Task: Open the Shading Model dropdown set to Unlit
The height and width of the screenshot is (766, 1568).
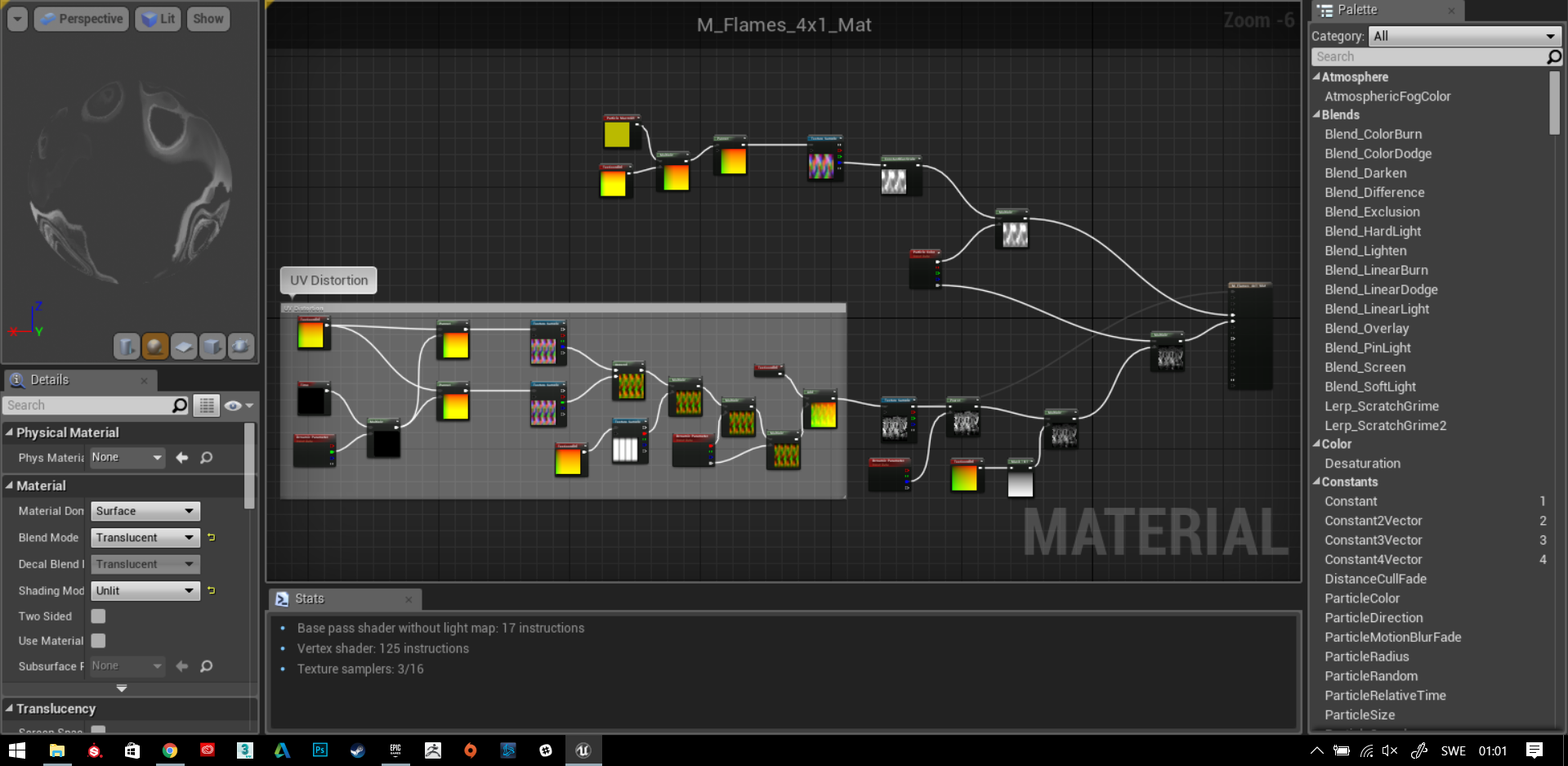Action: point(145,591)
